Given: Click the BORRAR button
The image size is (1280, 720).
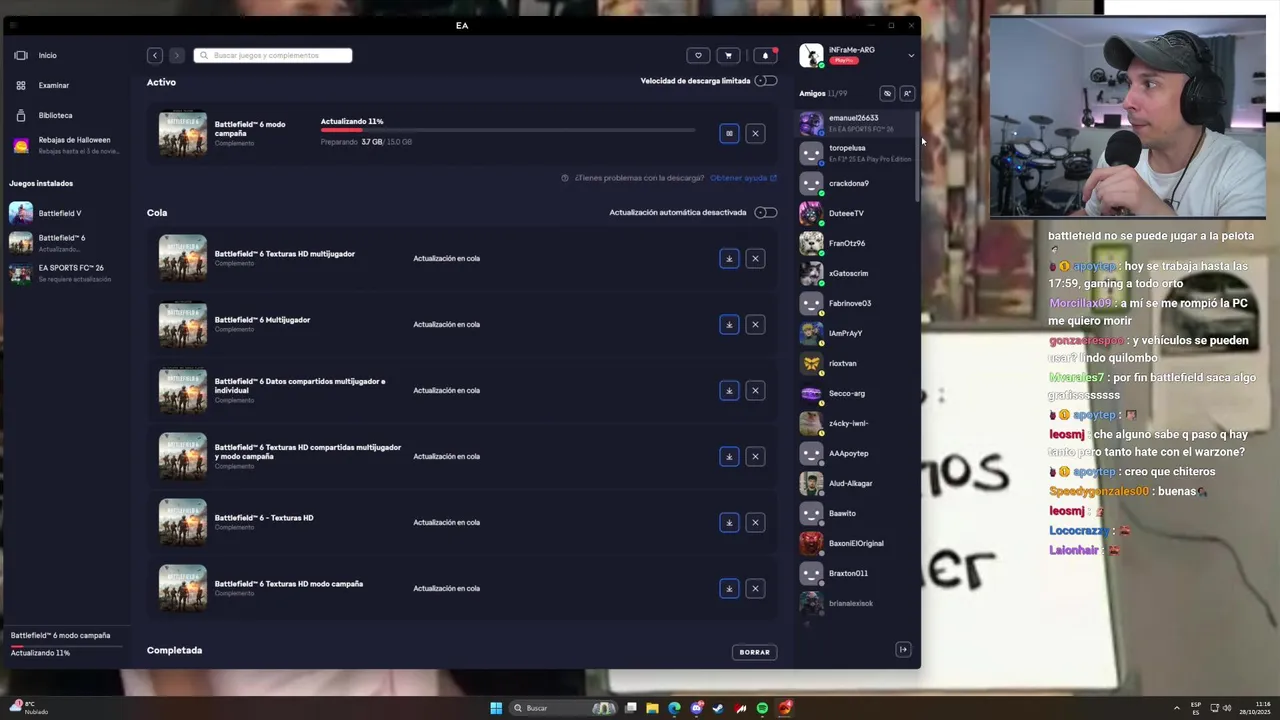Looking at the screenshot, I should (x=754, y=652).
